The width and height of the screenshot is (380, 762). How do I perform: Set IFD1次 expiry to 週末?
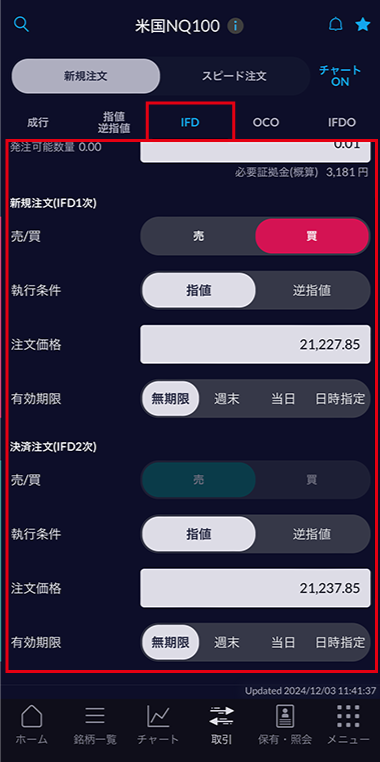pyautogui.click(x=227, y=399)
